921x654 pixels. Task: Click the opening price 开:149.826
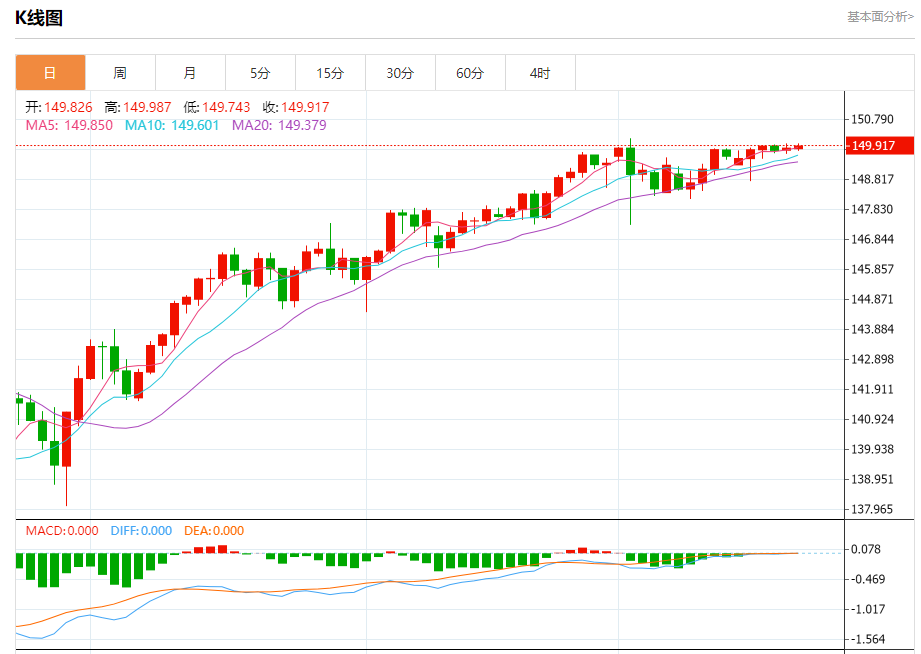(59, 108)
